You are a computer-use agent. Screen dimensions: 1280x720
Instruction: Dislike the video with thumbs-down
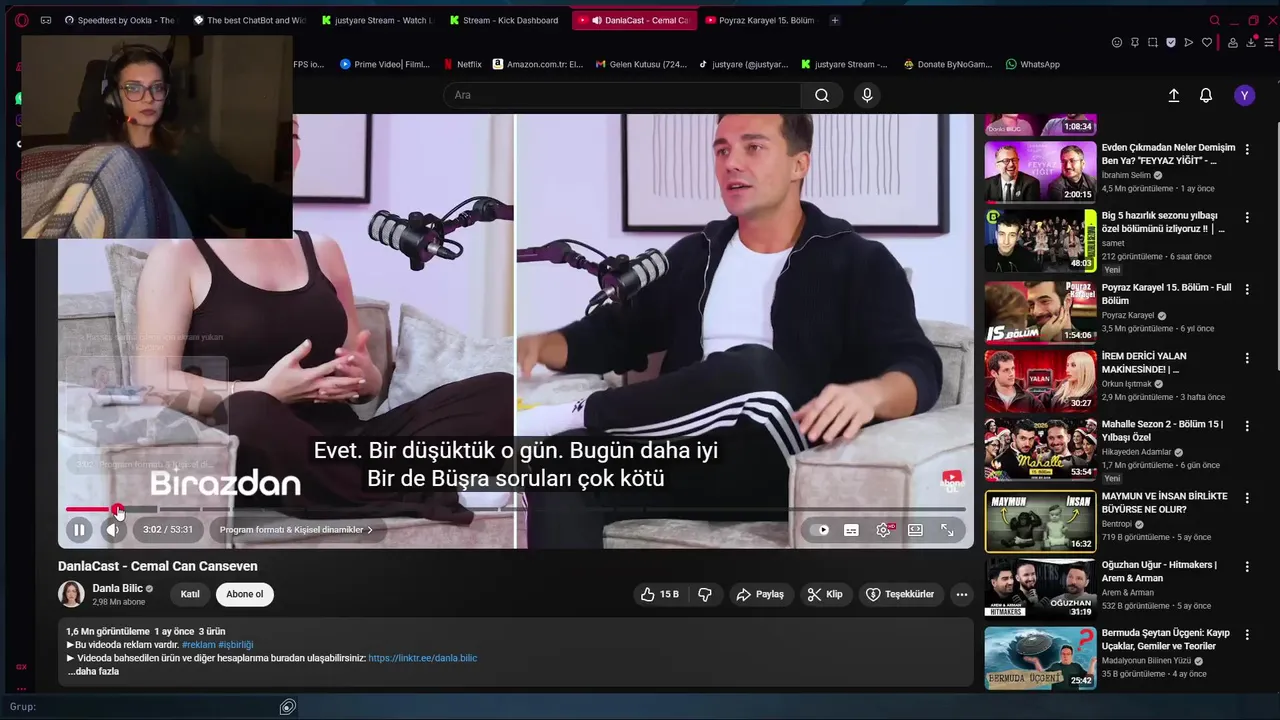pos(705,594)
